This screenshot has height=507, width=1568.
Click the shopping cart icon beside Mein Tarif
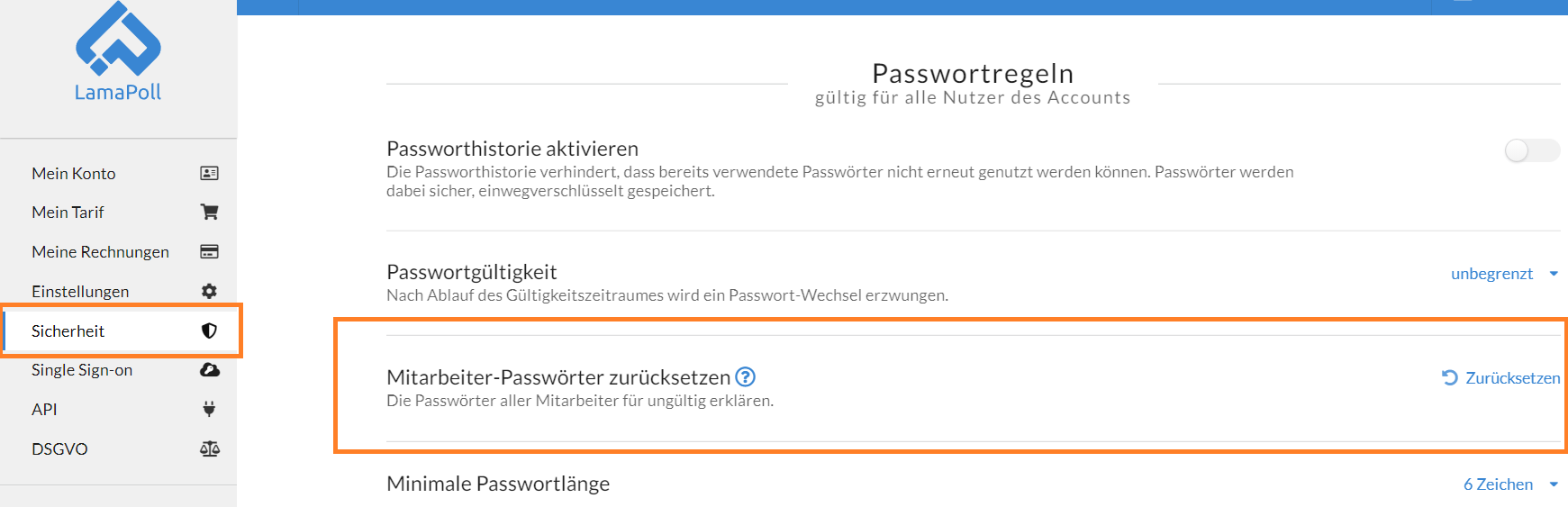pos(209,212)
